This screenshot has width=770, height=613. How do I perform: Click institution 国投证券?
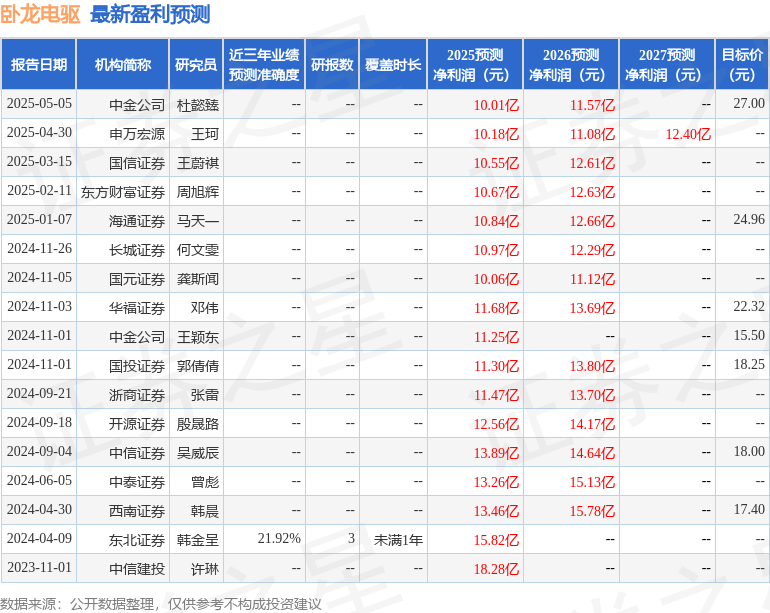(137, 366)
